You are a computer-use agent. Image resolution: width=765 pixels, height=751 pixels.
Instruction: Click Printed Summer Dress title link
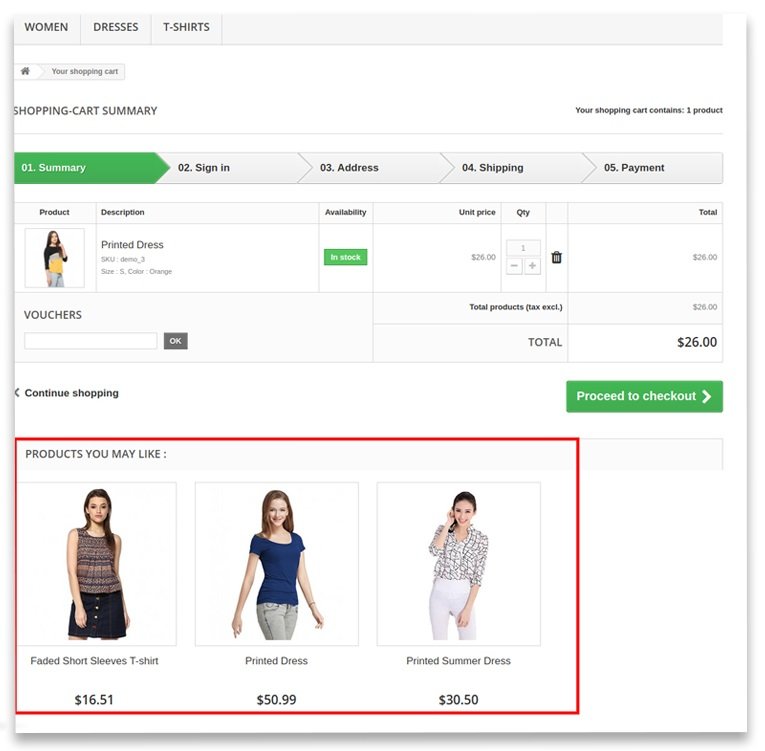click(459, 661)
